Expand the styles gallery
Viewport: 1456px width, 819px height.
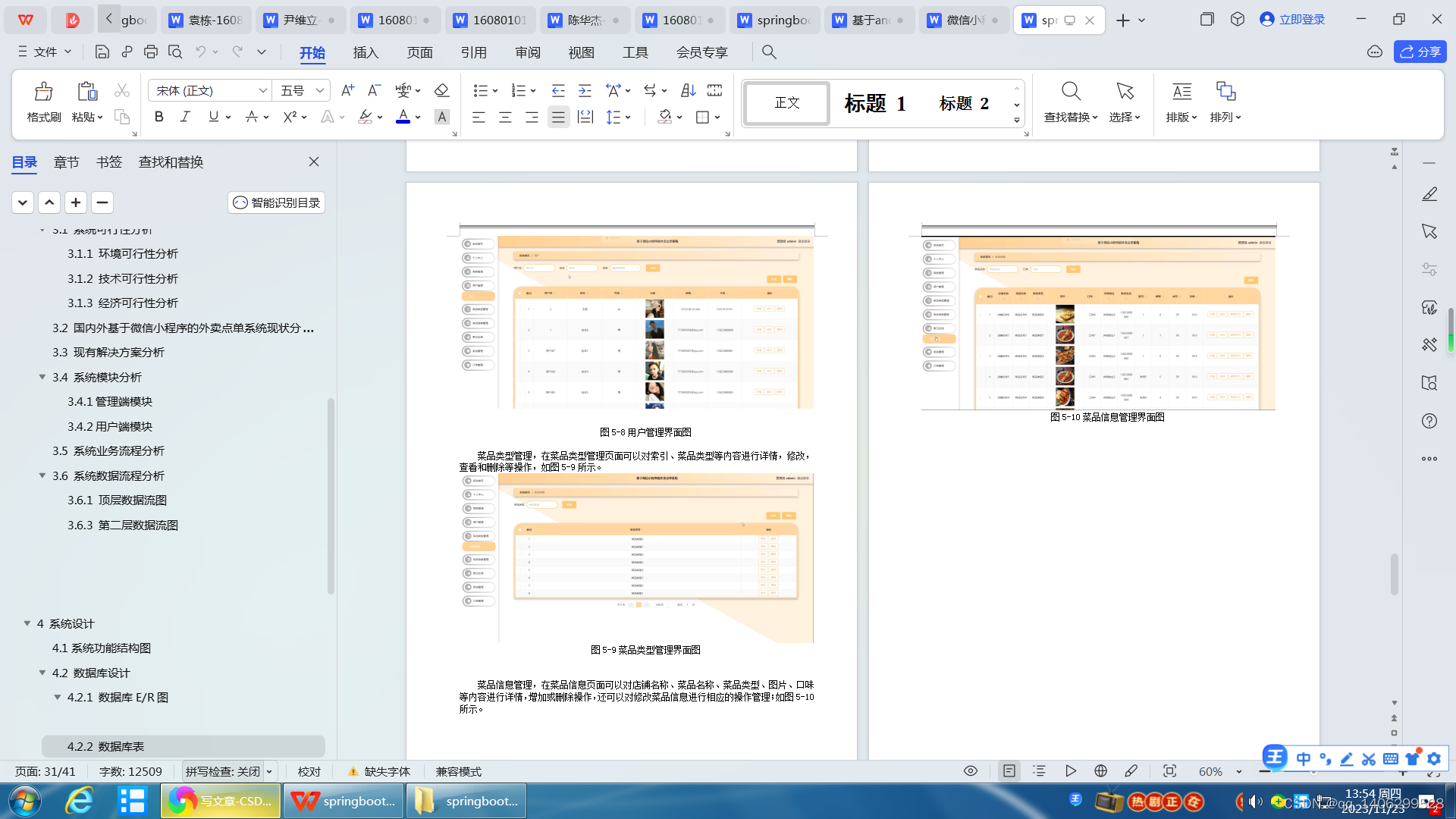click(1016, 121)
